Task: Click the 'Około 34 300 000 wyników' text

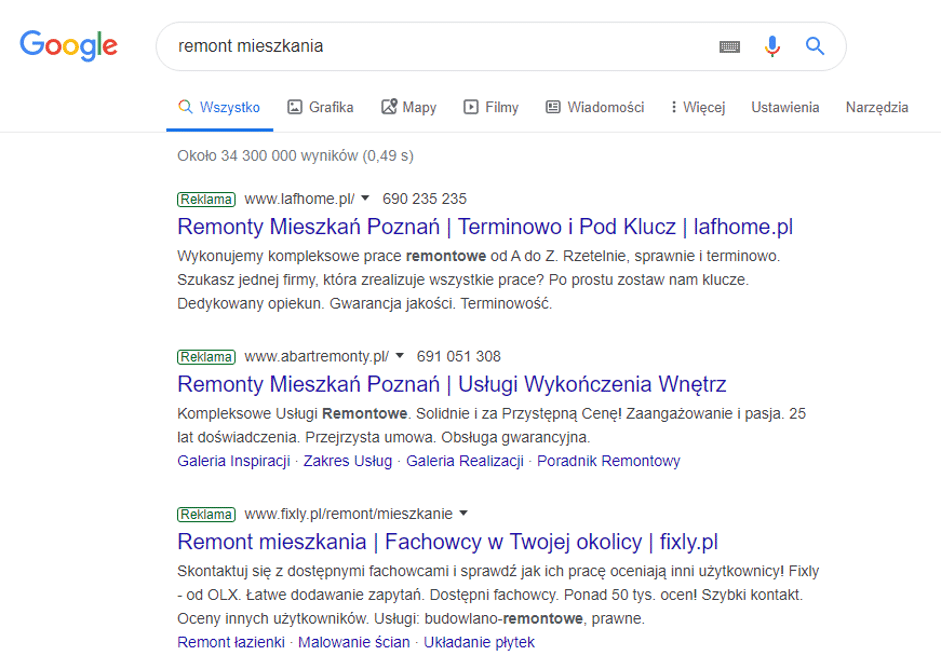Action: point(295,156)
